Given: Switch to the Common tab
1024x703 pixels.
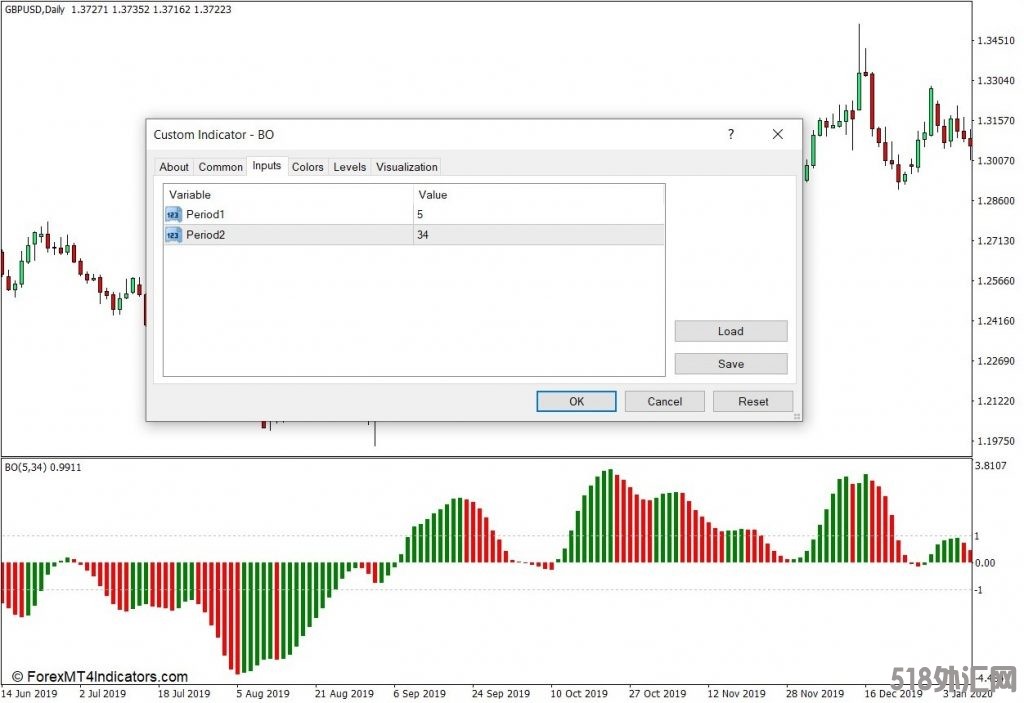Looking at the screenshot, I should point(220,167).
